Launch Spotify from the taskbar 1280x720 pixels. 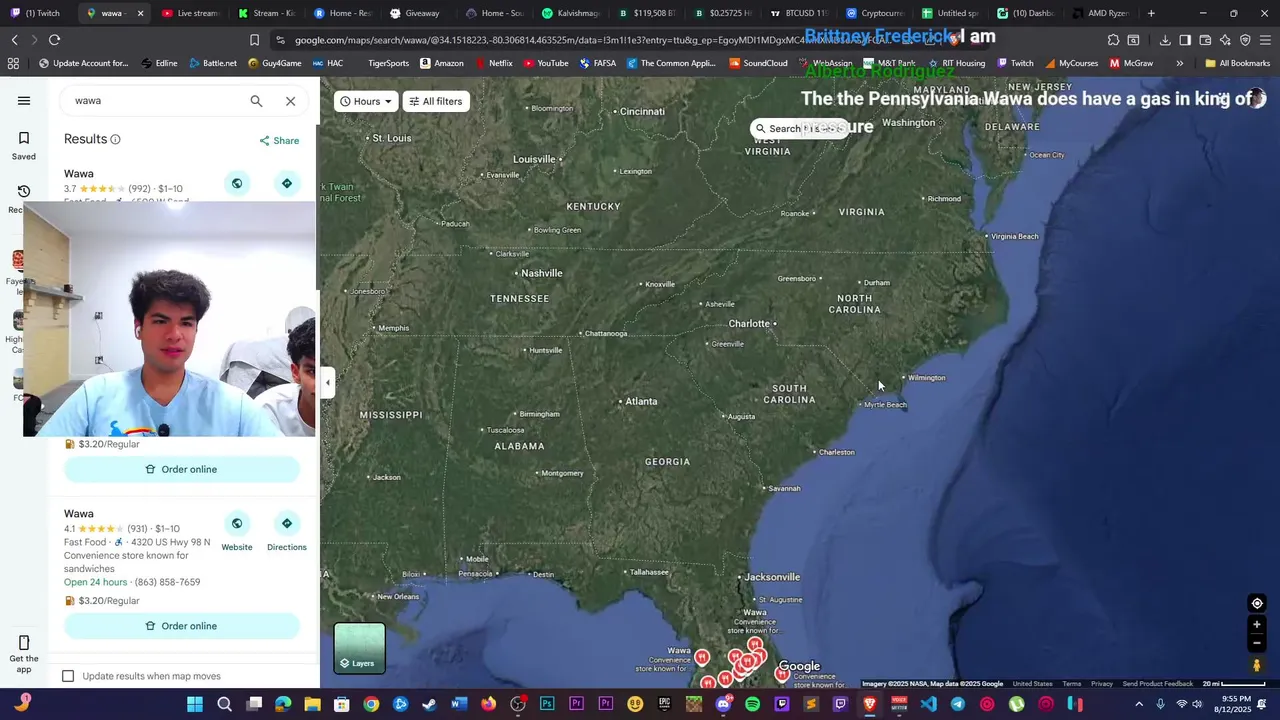[752, 704]
